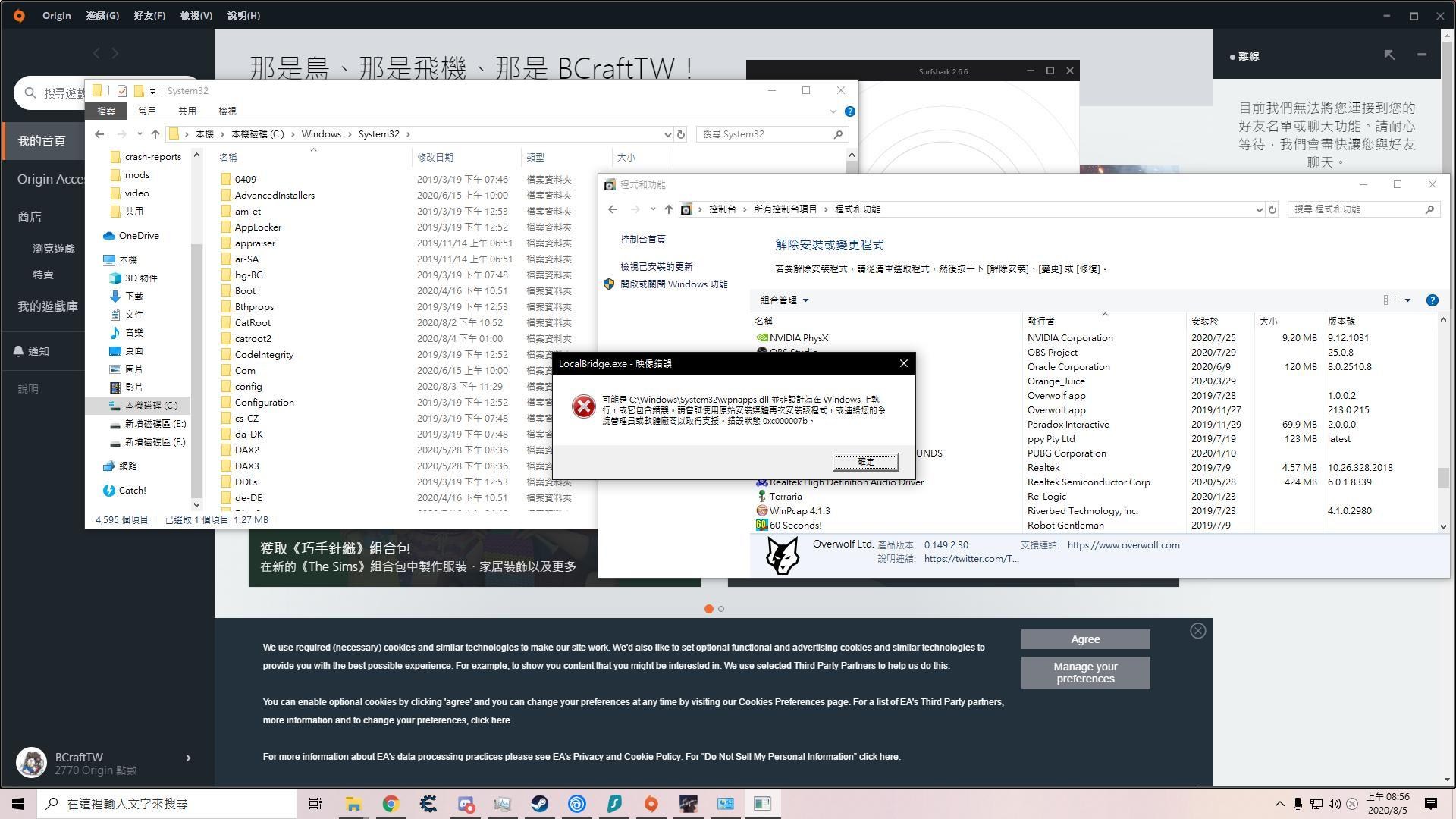Click 開啟或關閉 Windows 功能 link
The image size is (1456, 819).
673,284
